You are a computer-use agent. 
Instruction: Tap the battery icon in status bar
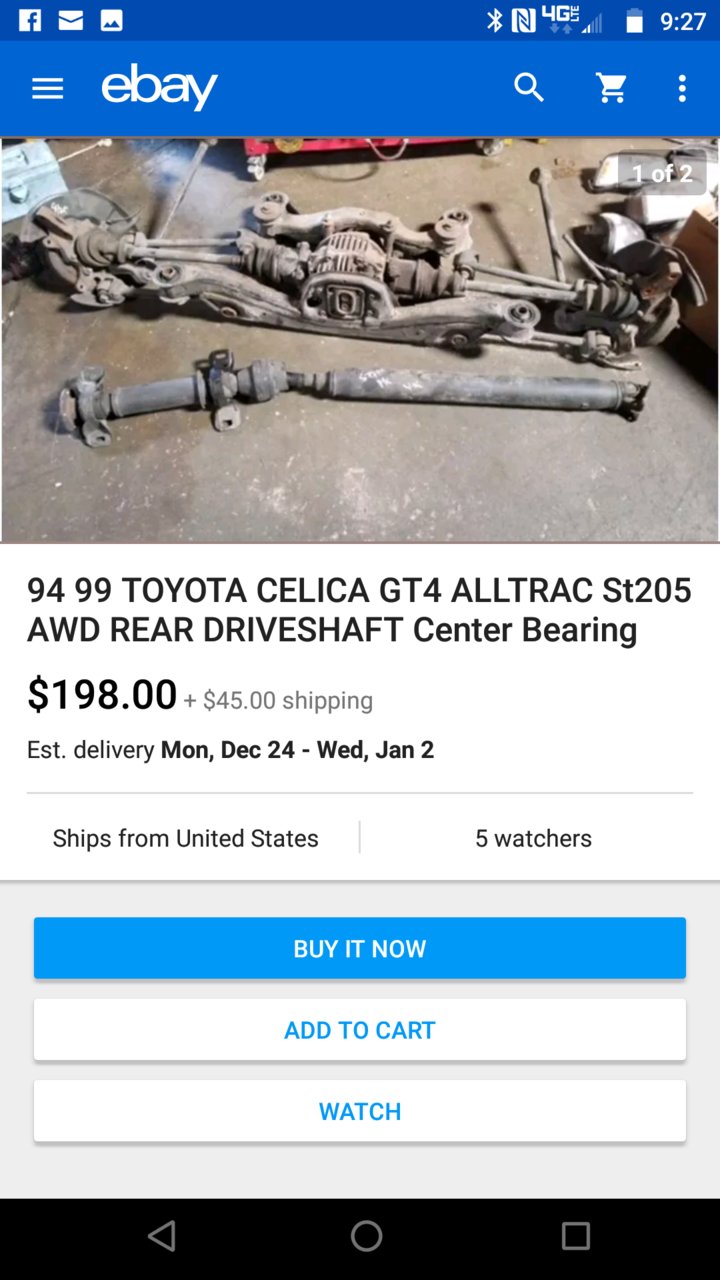coord(634,21)
